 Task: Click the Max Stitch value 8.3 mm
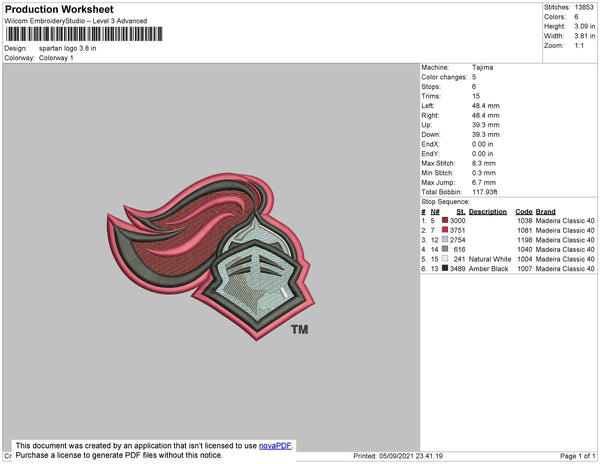(484, 163)
